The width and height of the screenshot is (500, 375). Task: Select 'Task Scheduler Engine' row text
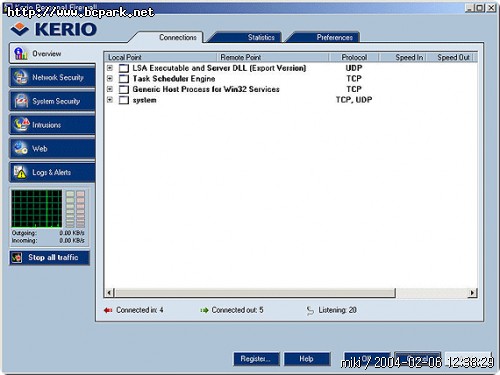174,79
